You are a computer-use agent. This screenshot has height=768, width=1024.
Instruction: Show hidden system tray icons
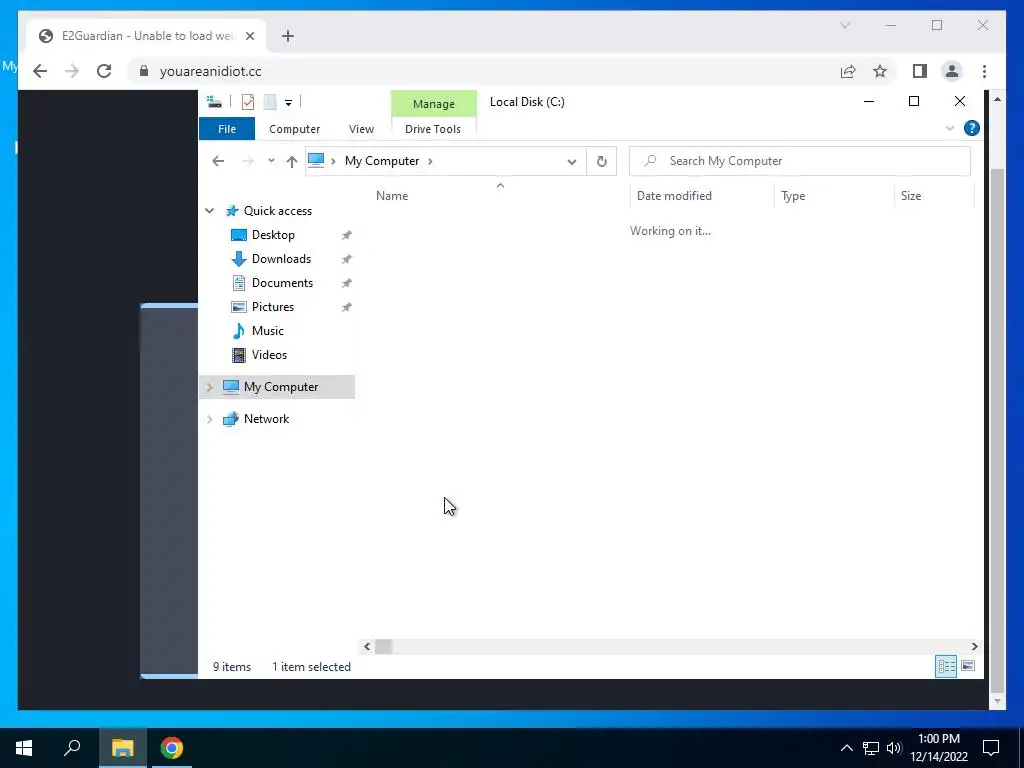[846, 748]
